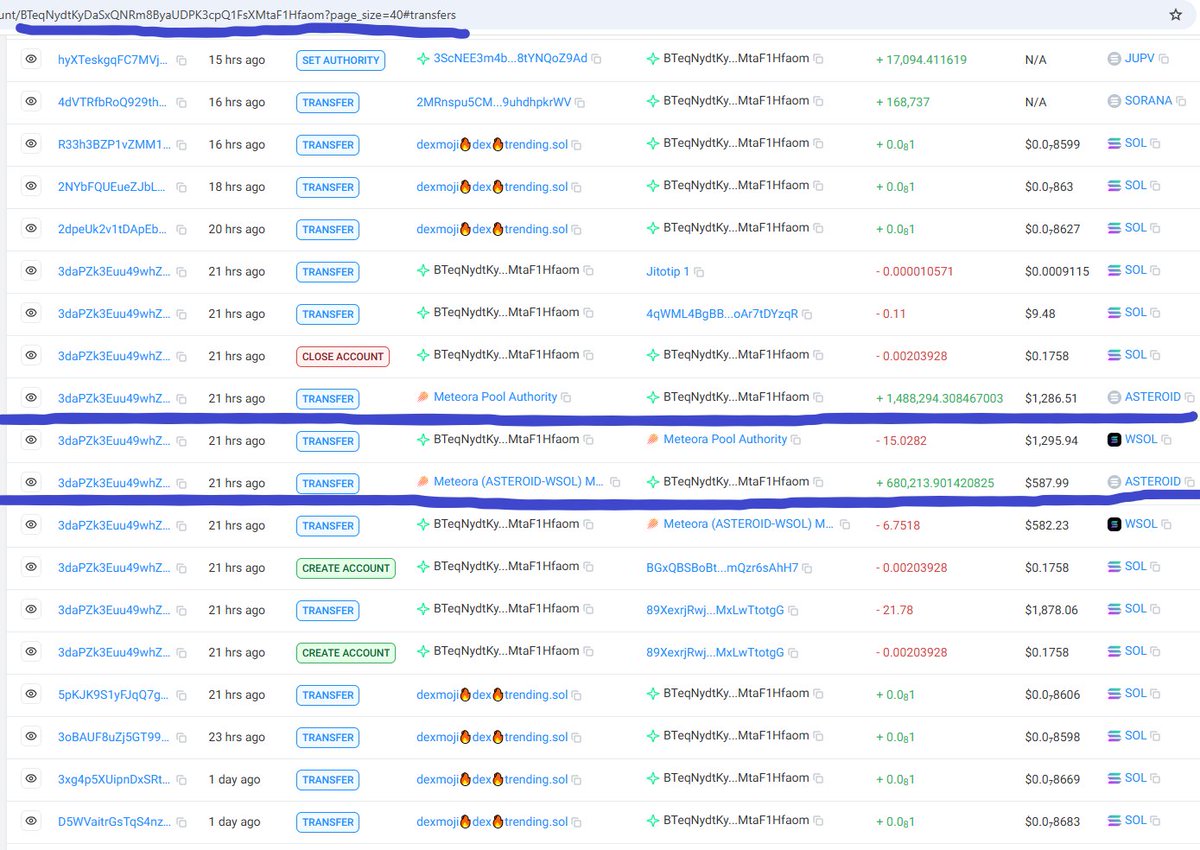Open transaction hyXTeskgqFC7MVj
Viewport: 1200px width, 850px height.
tap(113, 60)
